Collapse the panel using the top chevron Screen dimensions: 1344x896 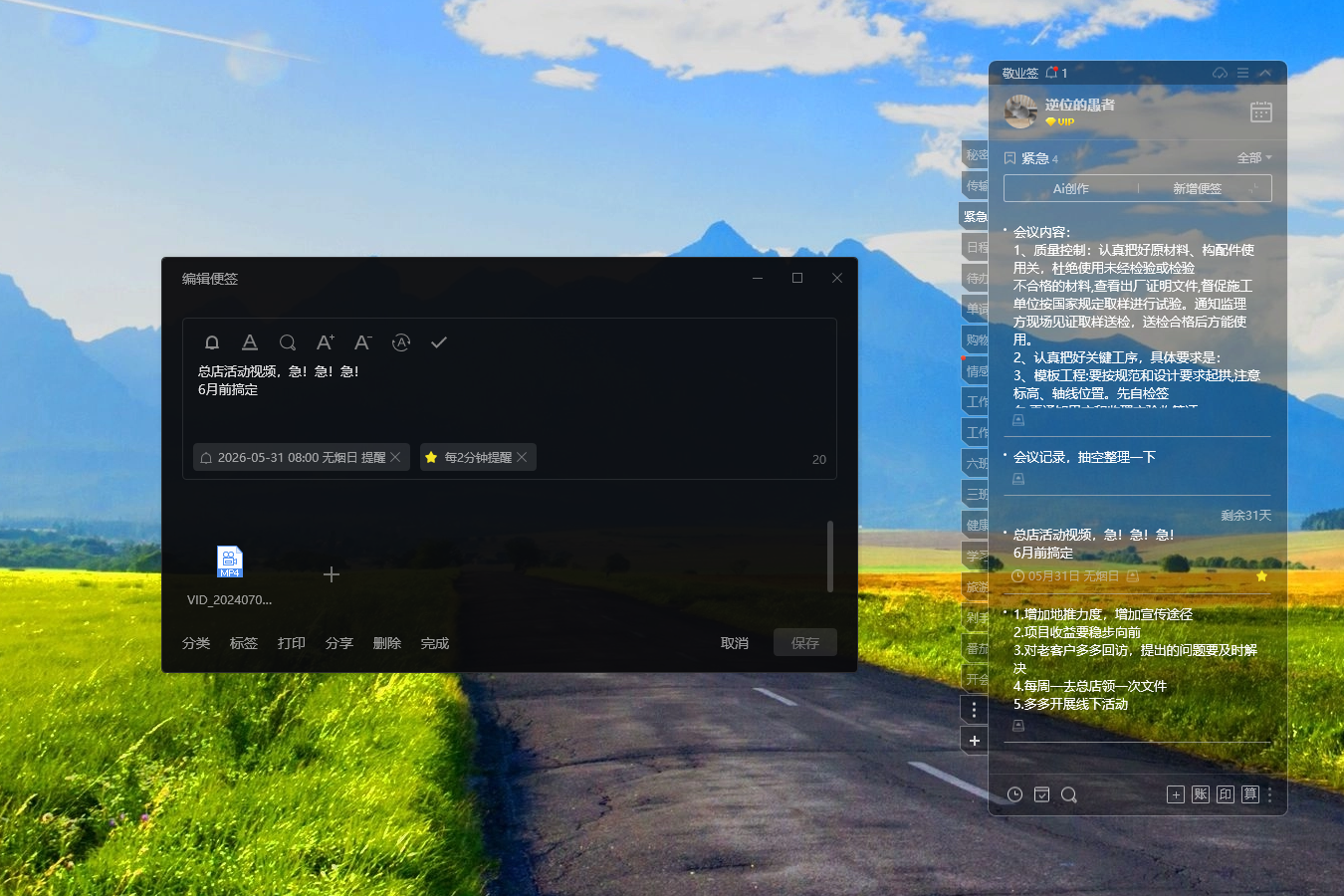pyautogui.click(x=1265, y=73)
